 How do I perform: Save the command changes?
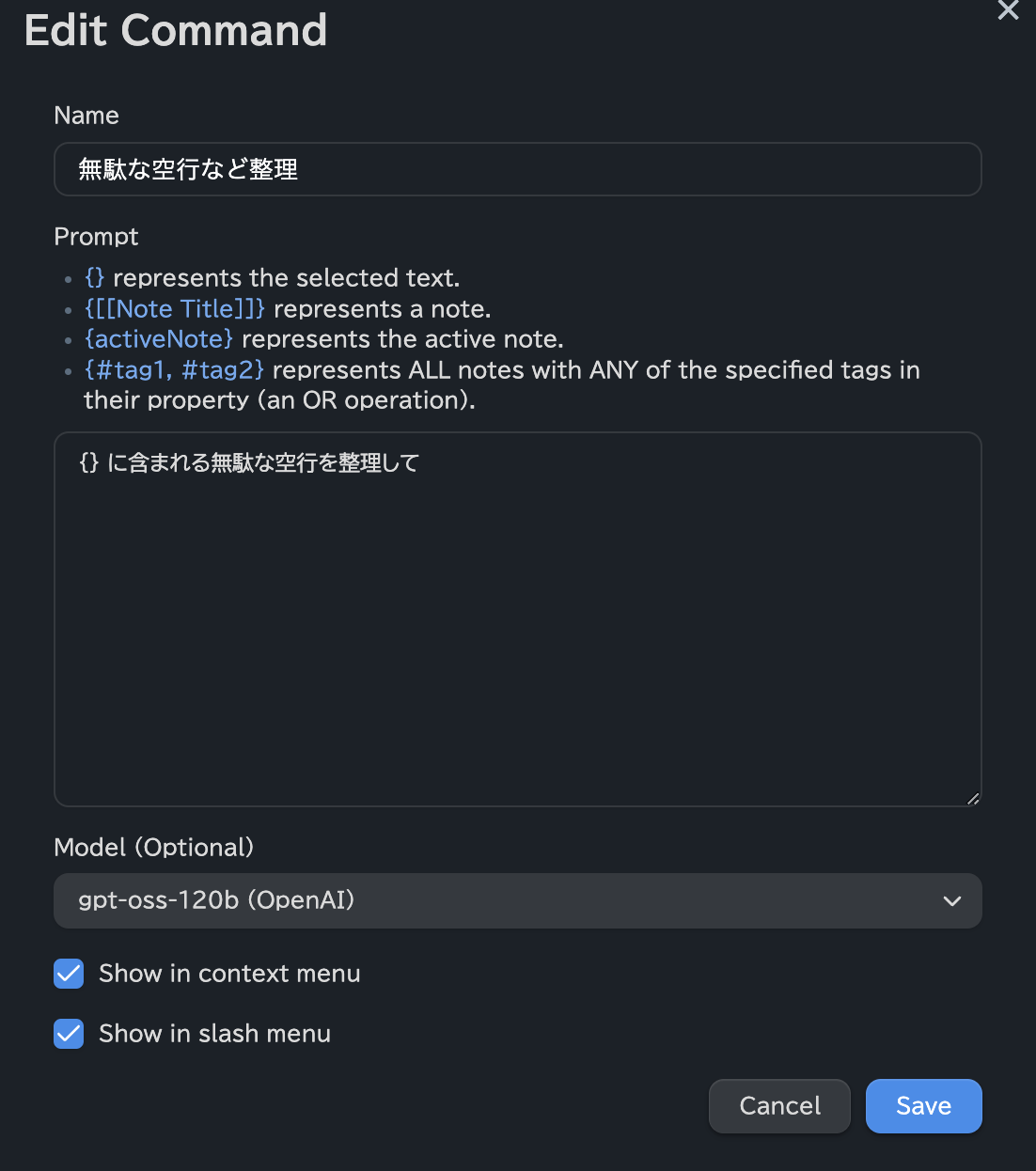[923, 1106]
